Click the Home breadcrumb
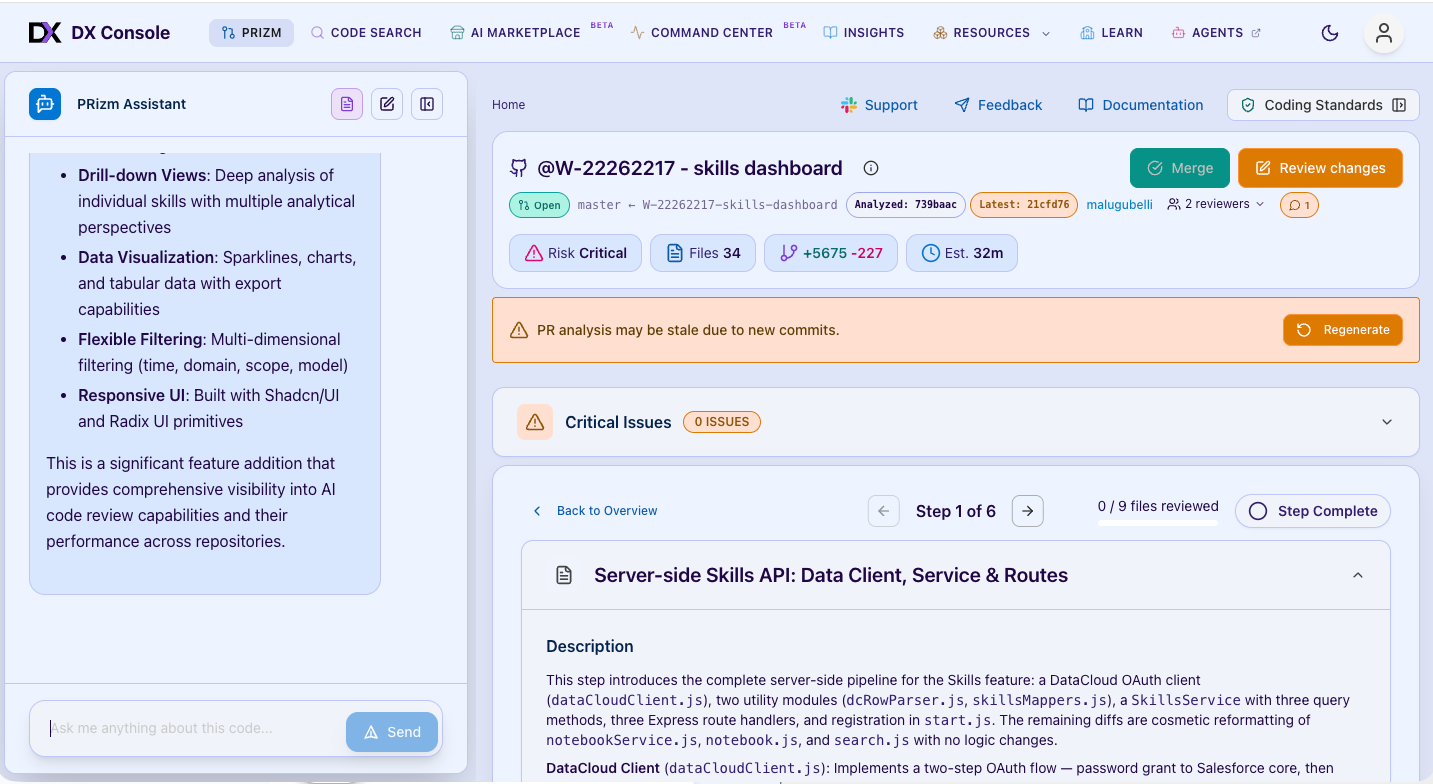1433x784 pixels. pos(508,105)
